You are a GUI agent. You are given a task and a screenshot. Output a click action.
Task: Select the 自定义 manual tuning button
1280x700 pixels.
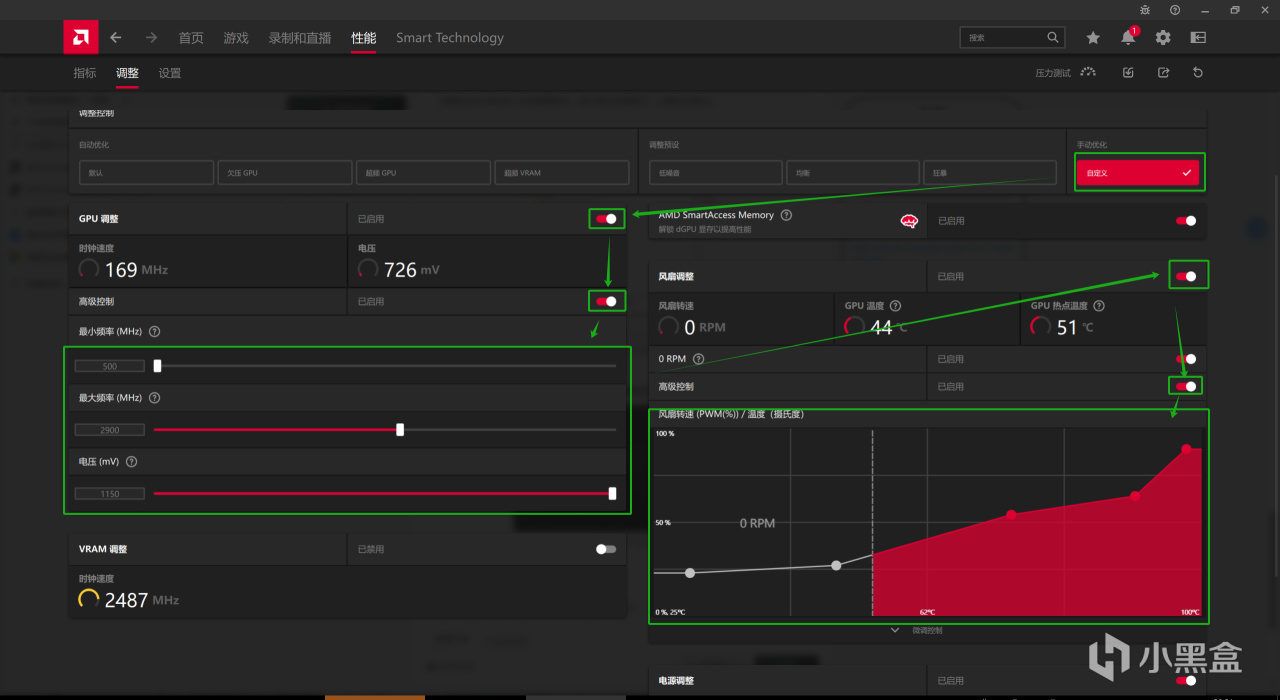1138,173
